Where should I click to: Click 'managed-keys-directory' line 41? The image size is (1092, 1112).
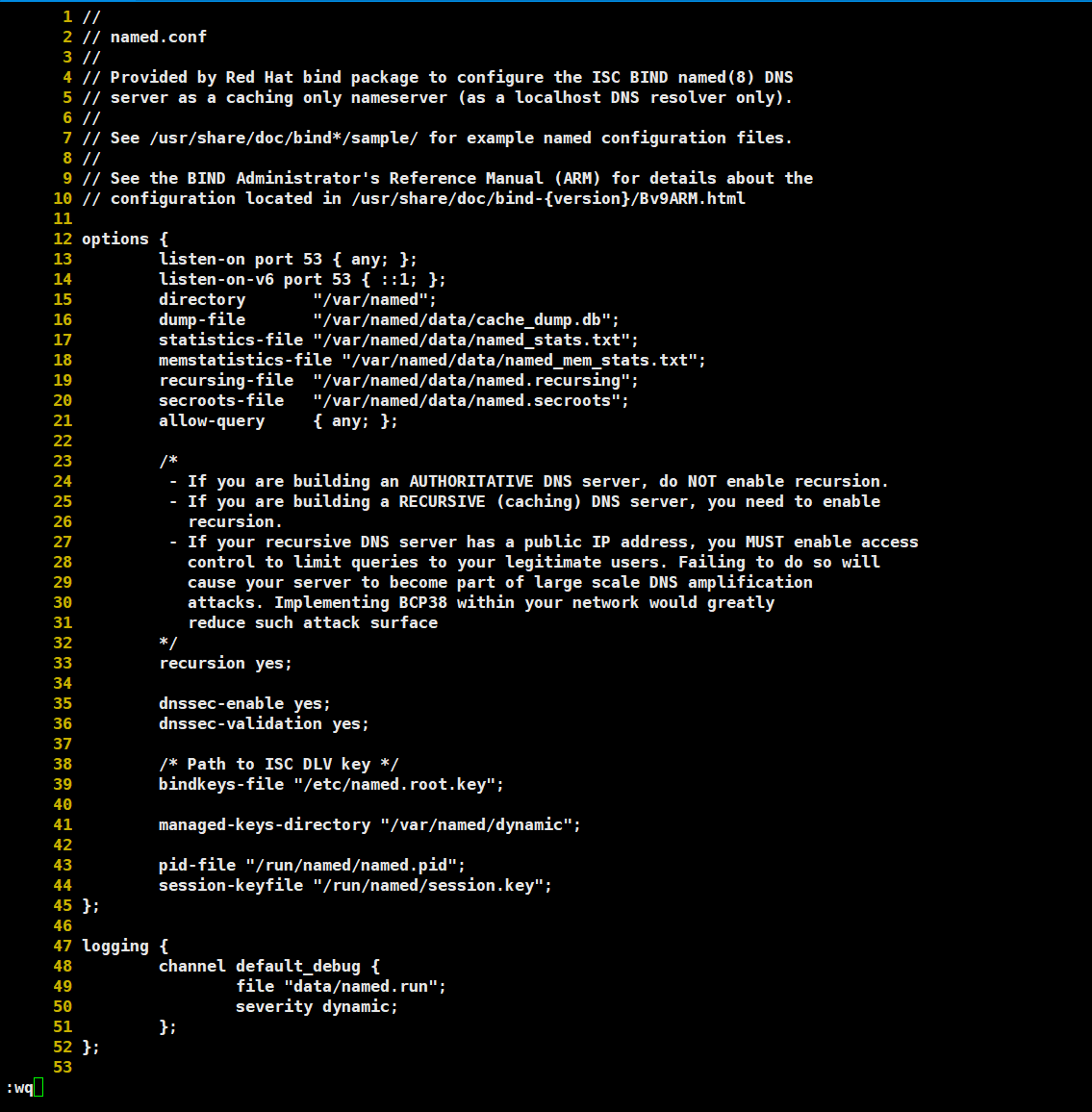tap(369, 824)
